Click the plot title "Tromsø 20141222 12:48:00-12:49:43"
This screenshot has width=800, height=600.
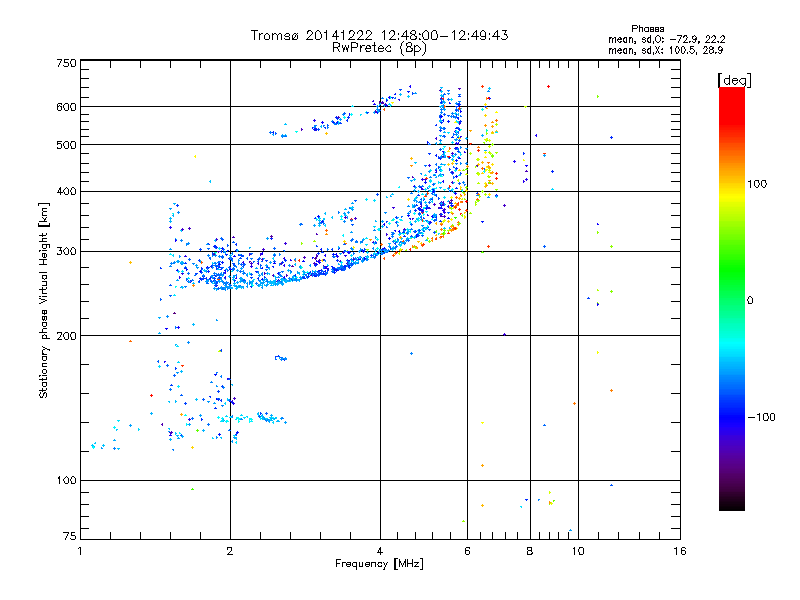379,35
